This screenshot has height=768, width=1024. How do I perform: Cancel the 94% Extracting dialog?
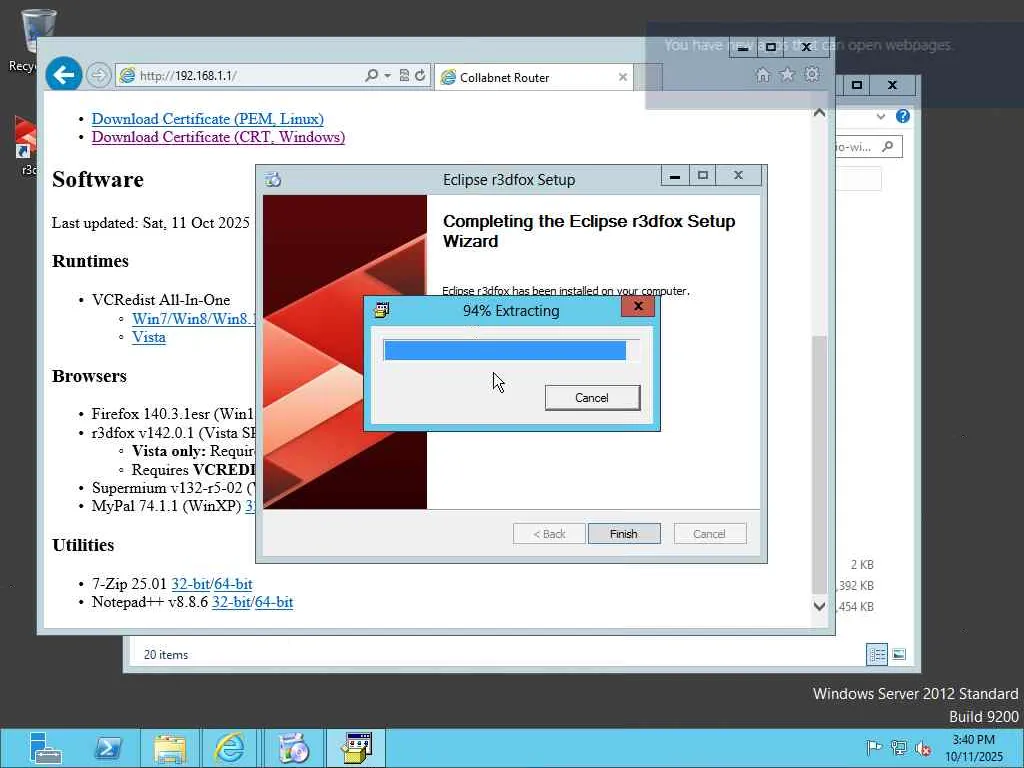[592, 398]
